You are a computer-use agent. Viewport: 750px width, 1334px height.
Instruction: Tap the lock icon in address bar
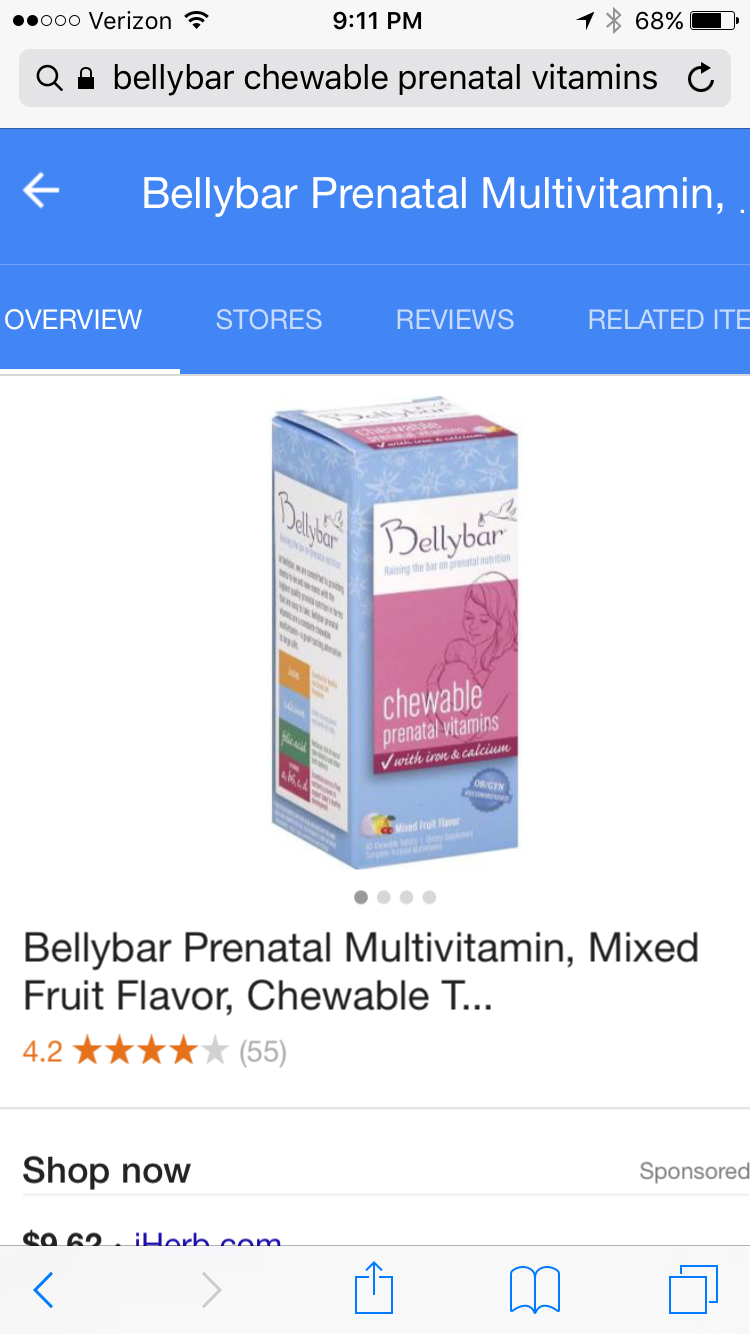[86, 78]
